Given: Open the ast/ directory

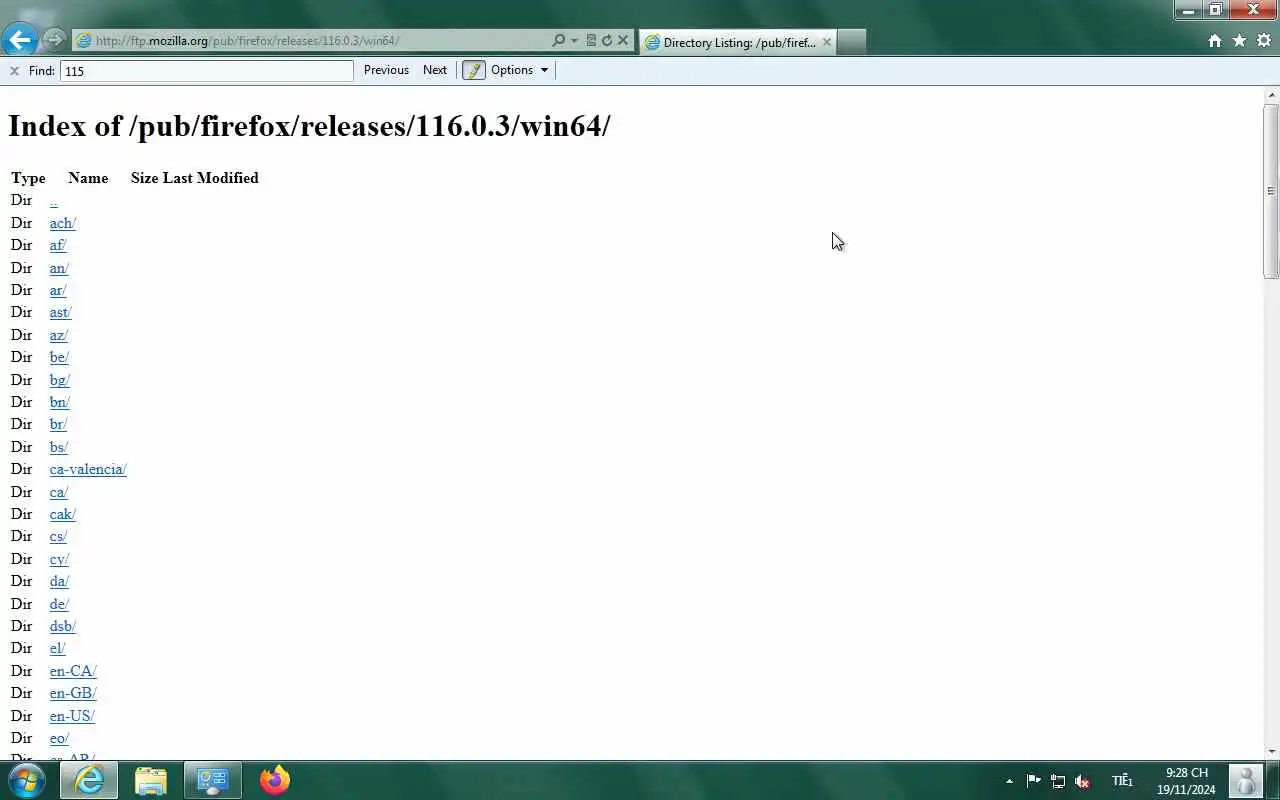Looking at the screenshot, I should [x=61, y=312].
